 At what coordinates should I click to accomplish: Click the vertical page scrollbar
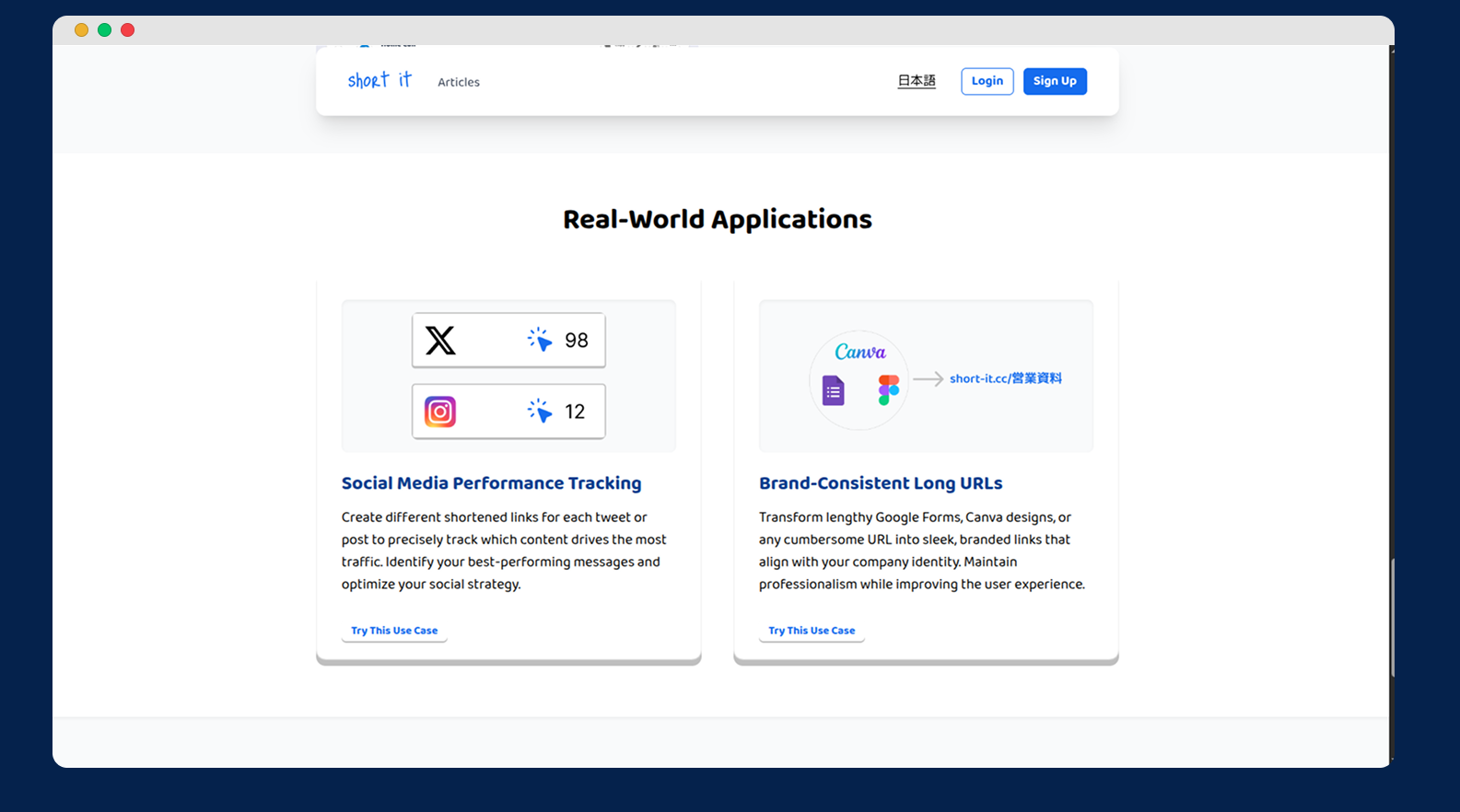tap(1392, 617)
